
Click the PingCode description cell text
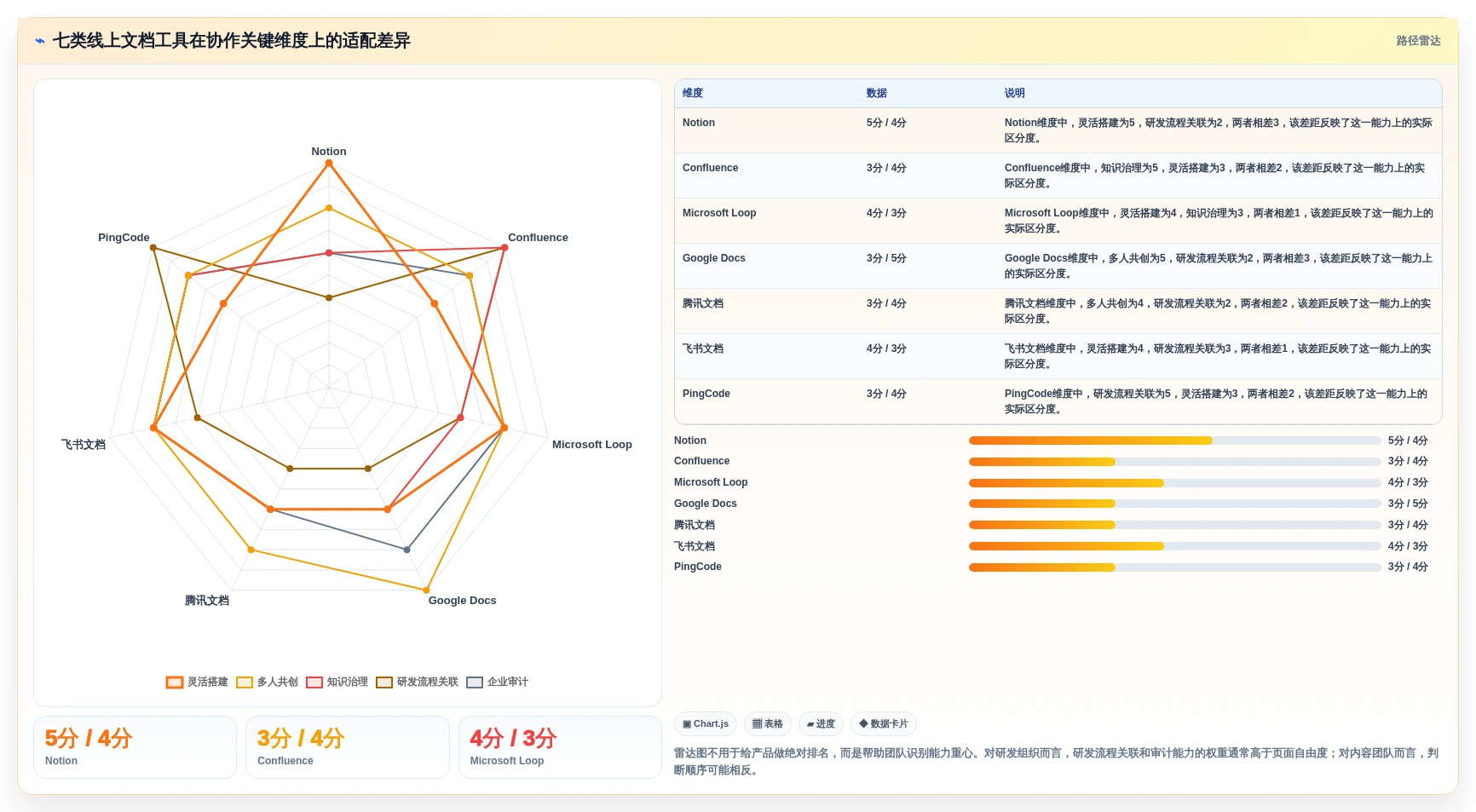click(x=1216, y=401)
